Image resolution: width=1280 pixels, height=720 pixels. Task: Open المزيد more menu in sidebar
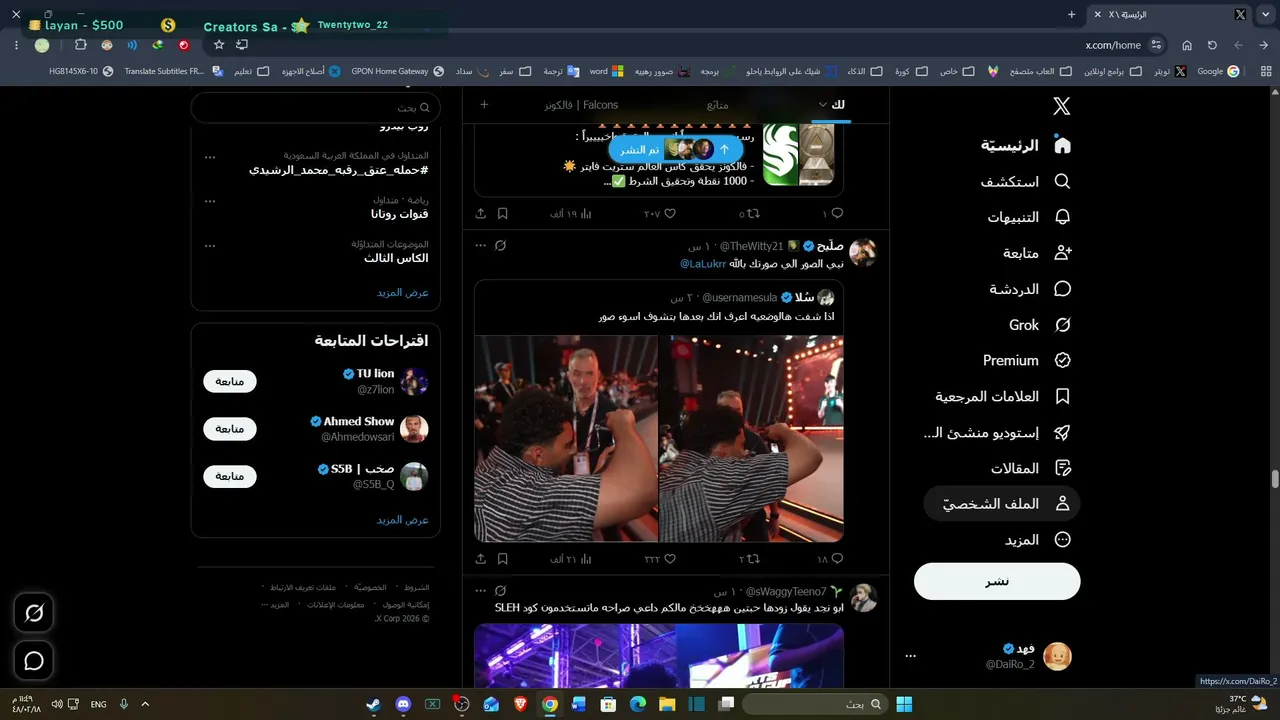(1038, 540)
